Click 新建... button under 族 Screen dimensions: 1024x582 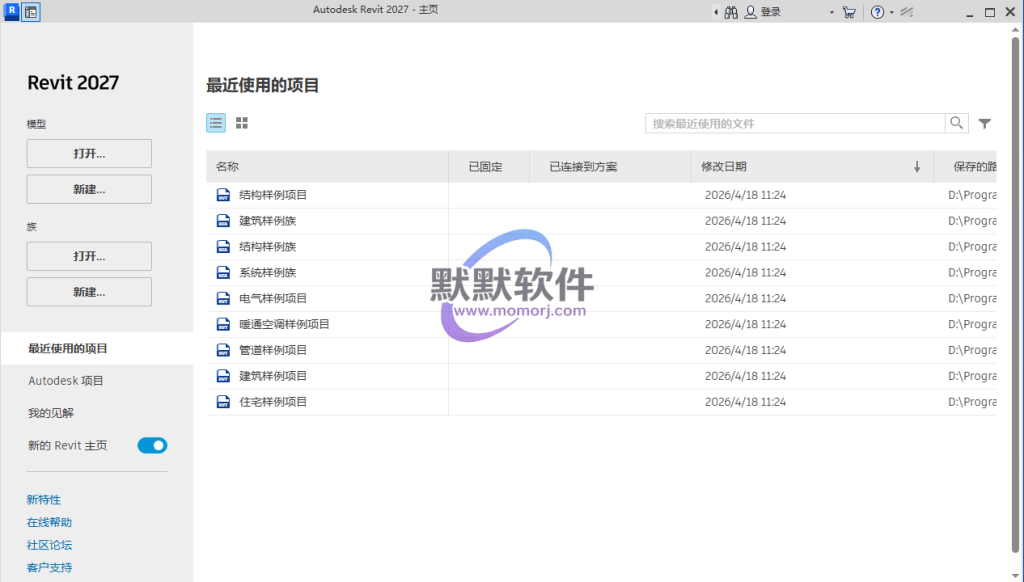pyautogui.click(x=89, y=292)
